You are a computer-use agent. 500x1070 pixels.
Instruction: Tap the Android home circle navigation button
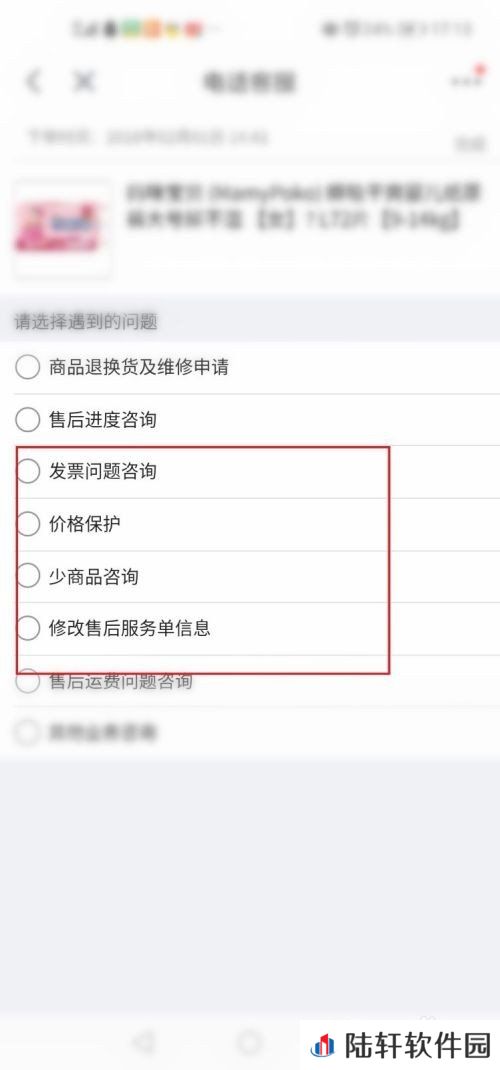250,1041
